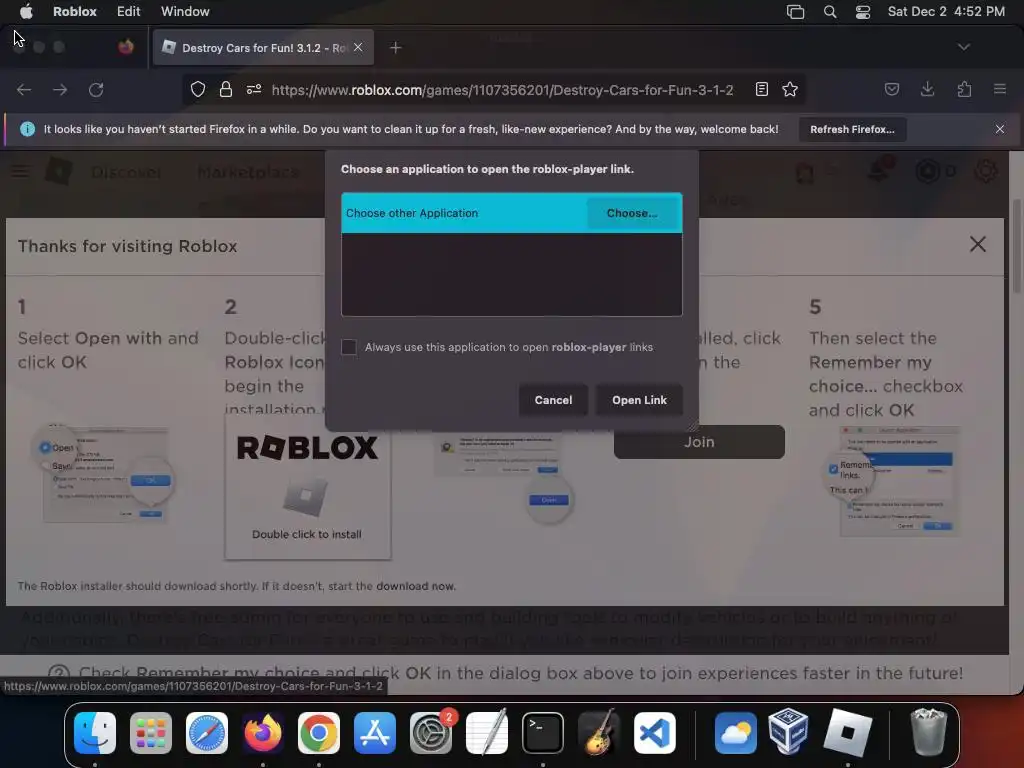The height and width of the screenshot is (768, 1024).
Task: Open TextEdit from the Dock
Action: (x=487, y=731)
